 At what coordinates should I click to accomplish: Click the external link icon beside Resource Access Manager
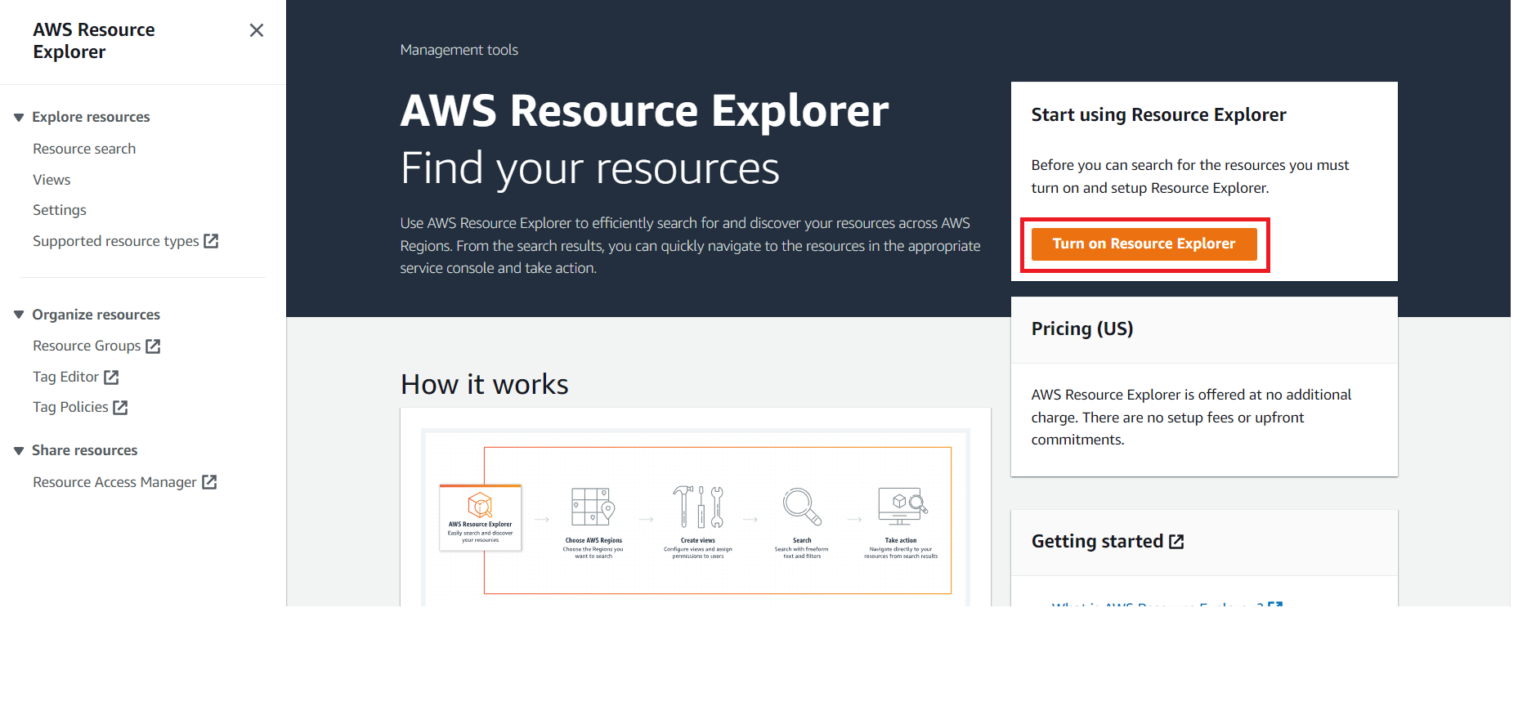[209, 481]
